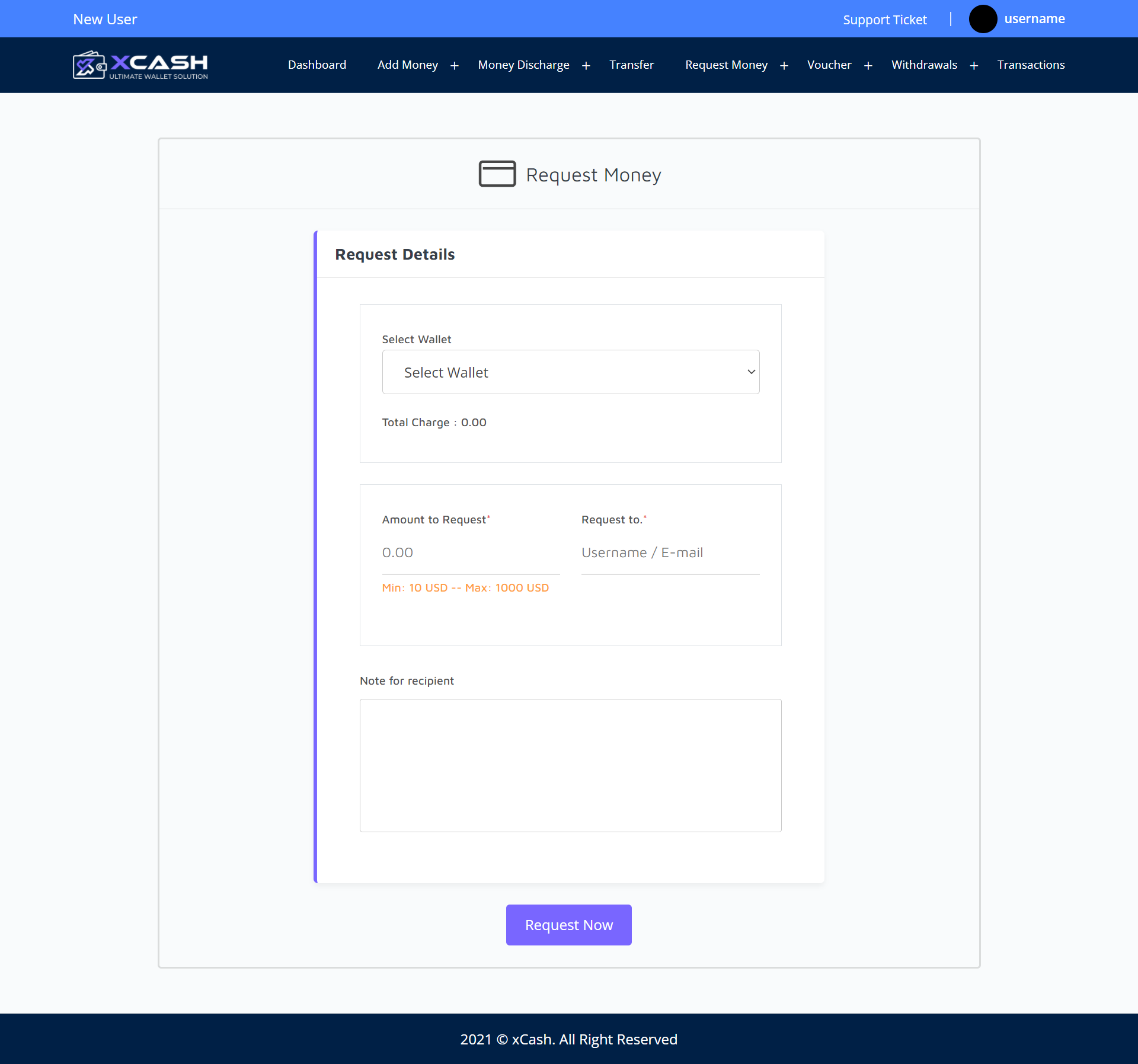Open the Transactions menu item
Viewport: 1138px width, 1064px height.
pos(1031,65)
